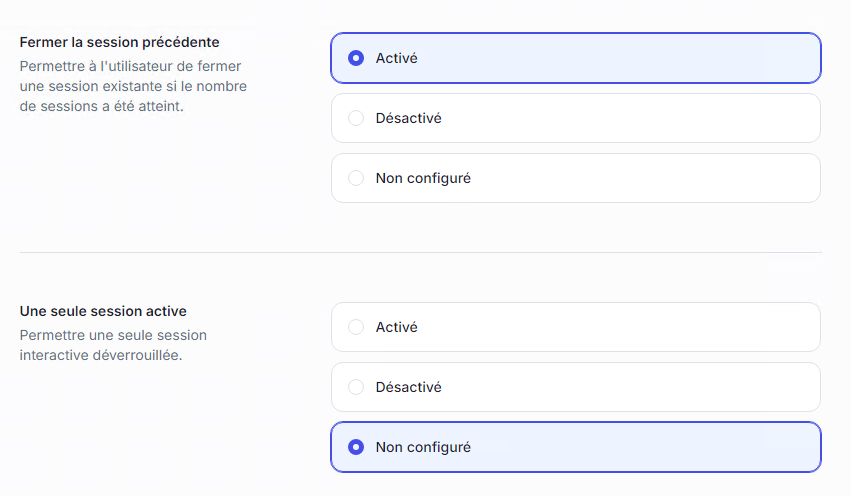Click 'Non configuré' text in Fermer la session précédente

pyautogui.click(x=423, y=178)
